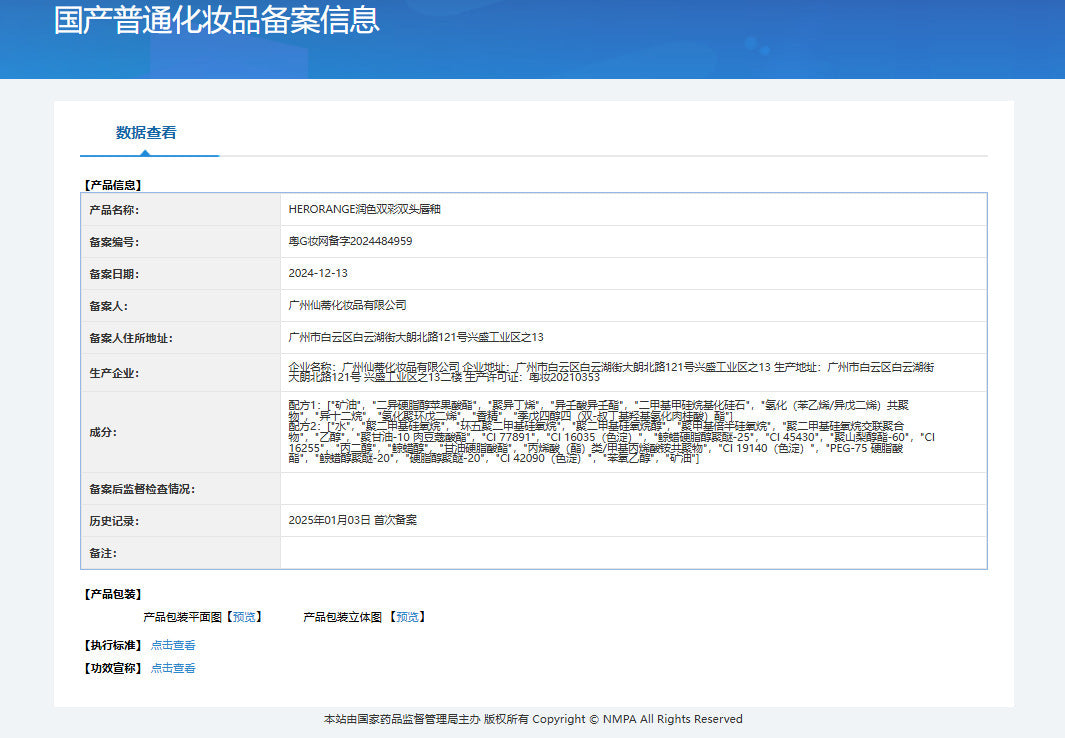The image size is (1065, 738).
Task: Click the filing date 2024-12-13
Action: (x=318, y=273)
